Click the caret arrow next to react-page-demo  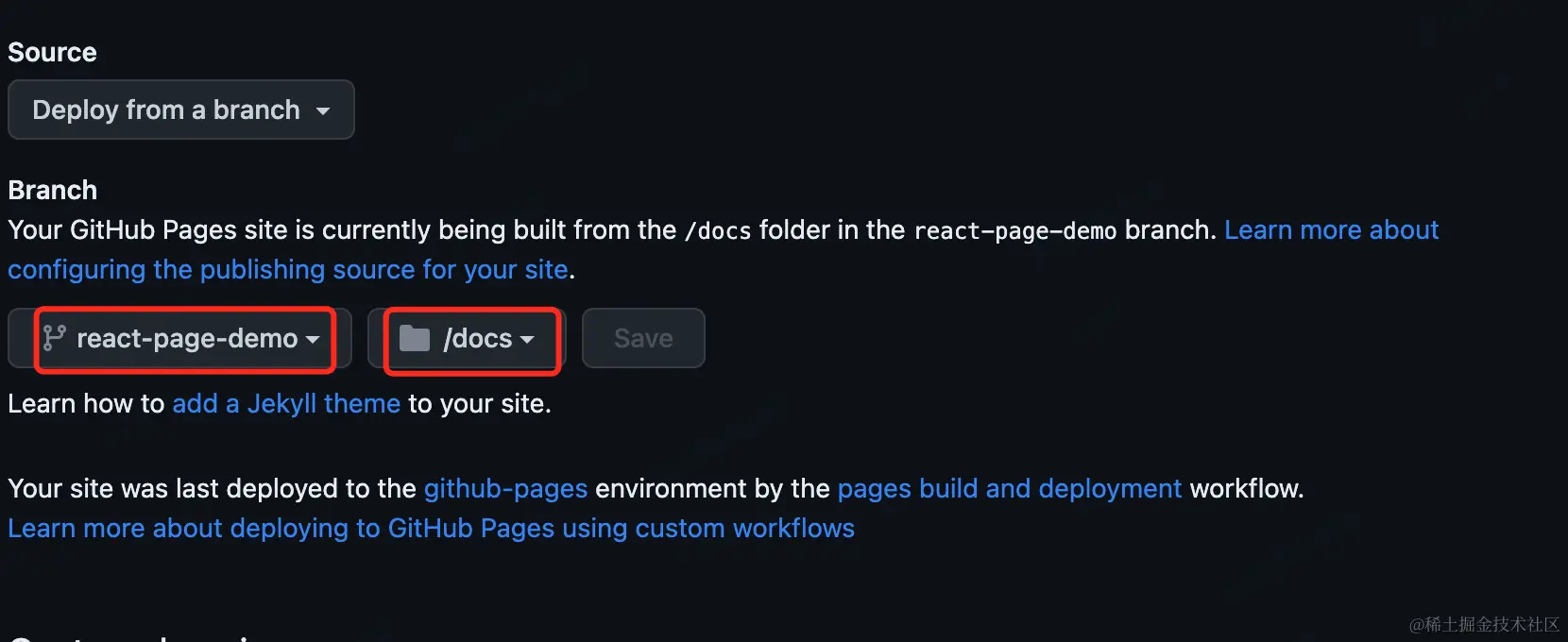coord(313,340)
